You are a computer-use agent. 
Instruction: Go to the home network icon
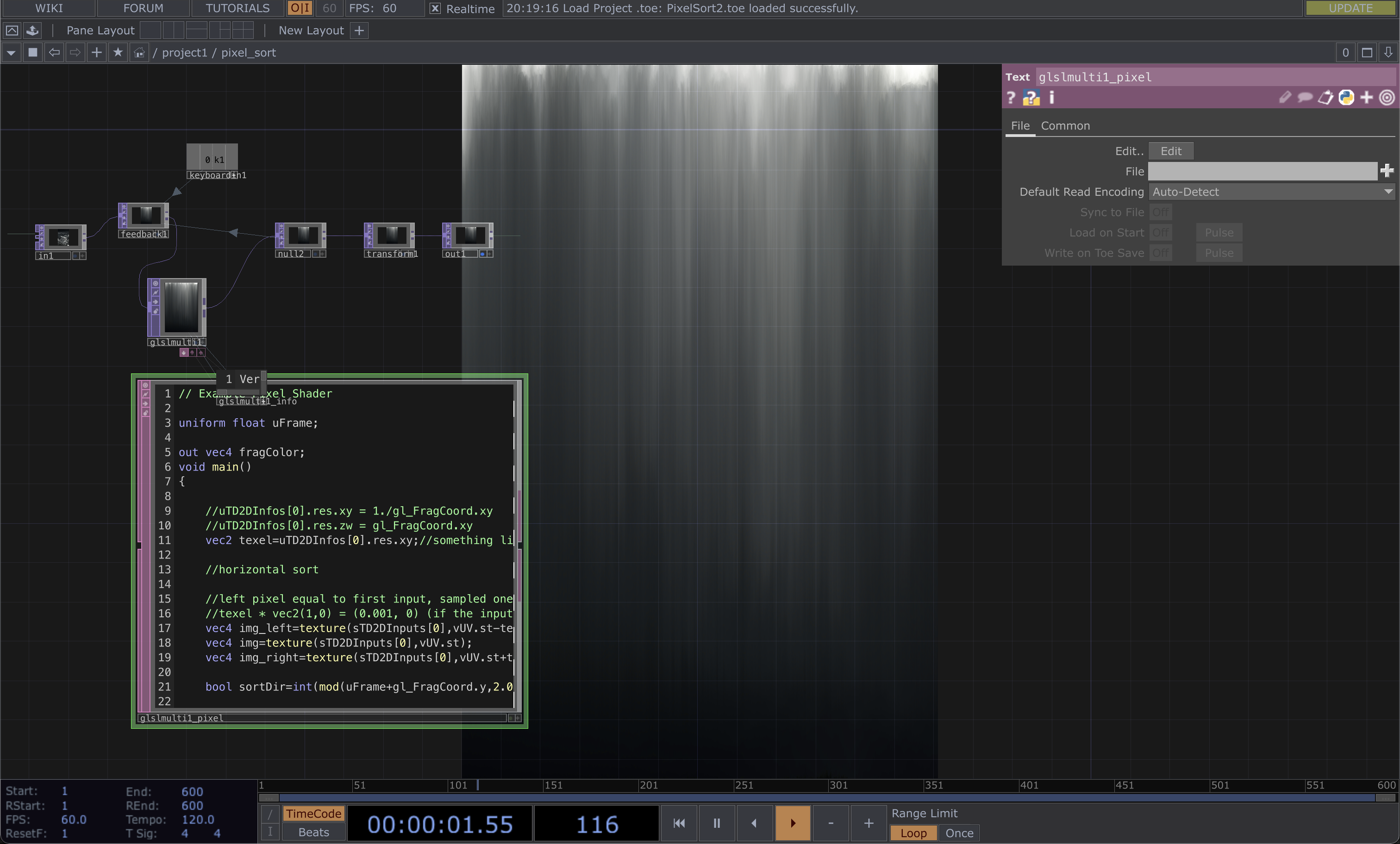pyautogui.click(x=139, y=52)
